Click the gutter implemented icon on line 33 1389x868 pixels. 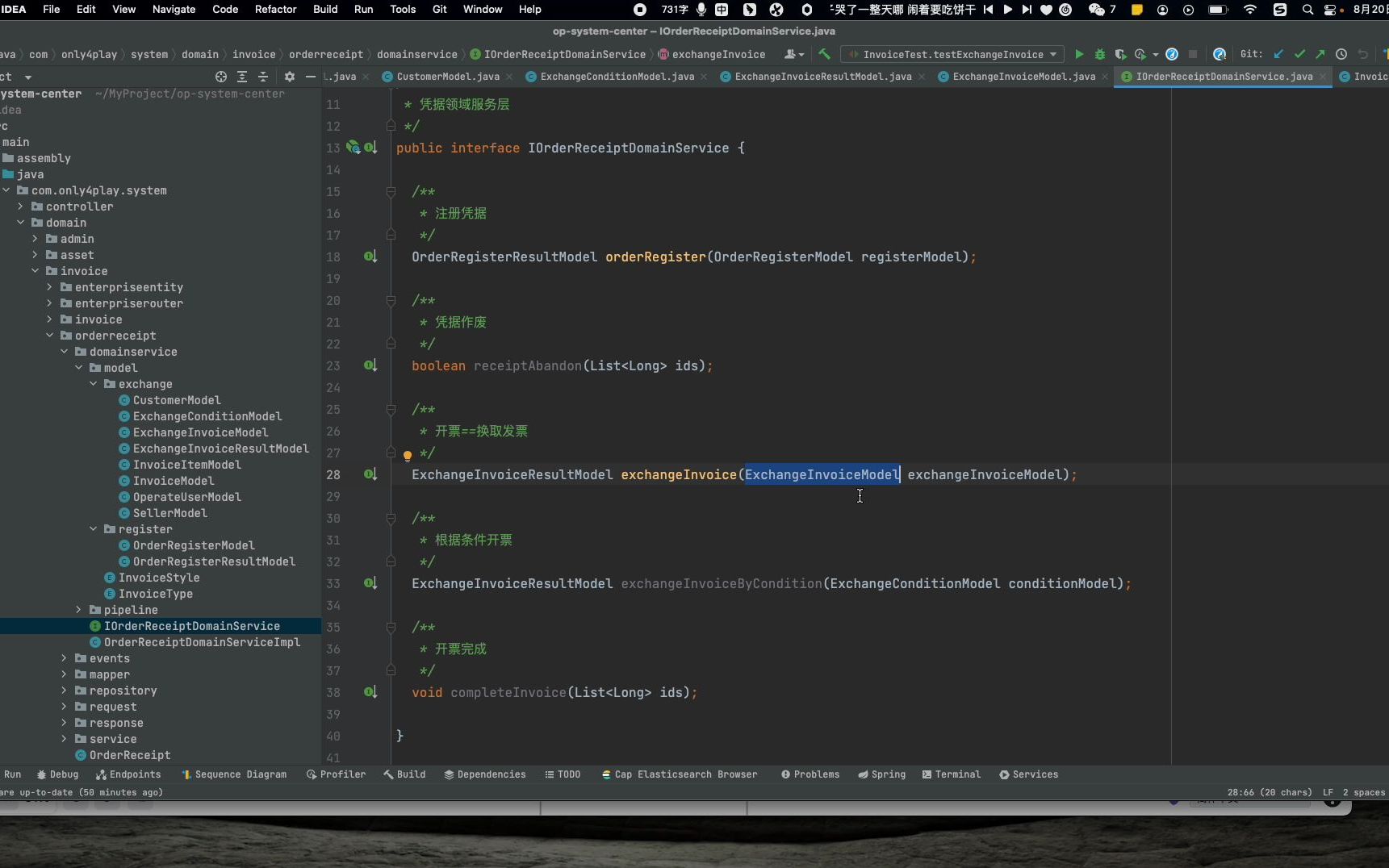pyautogui.click(x=370, y=583)
